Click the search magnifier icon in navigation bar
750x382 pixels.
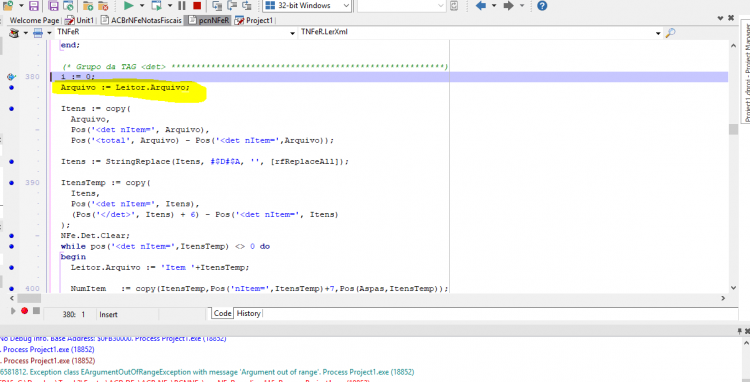pos(670,33)
